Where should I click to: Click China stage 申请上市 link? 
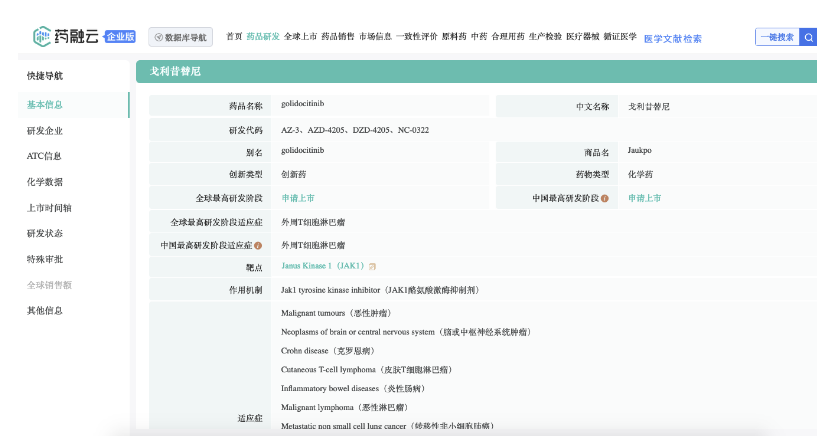click(644, 198)
